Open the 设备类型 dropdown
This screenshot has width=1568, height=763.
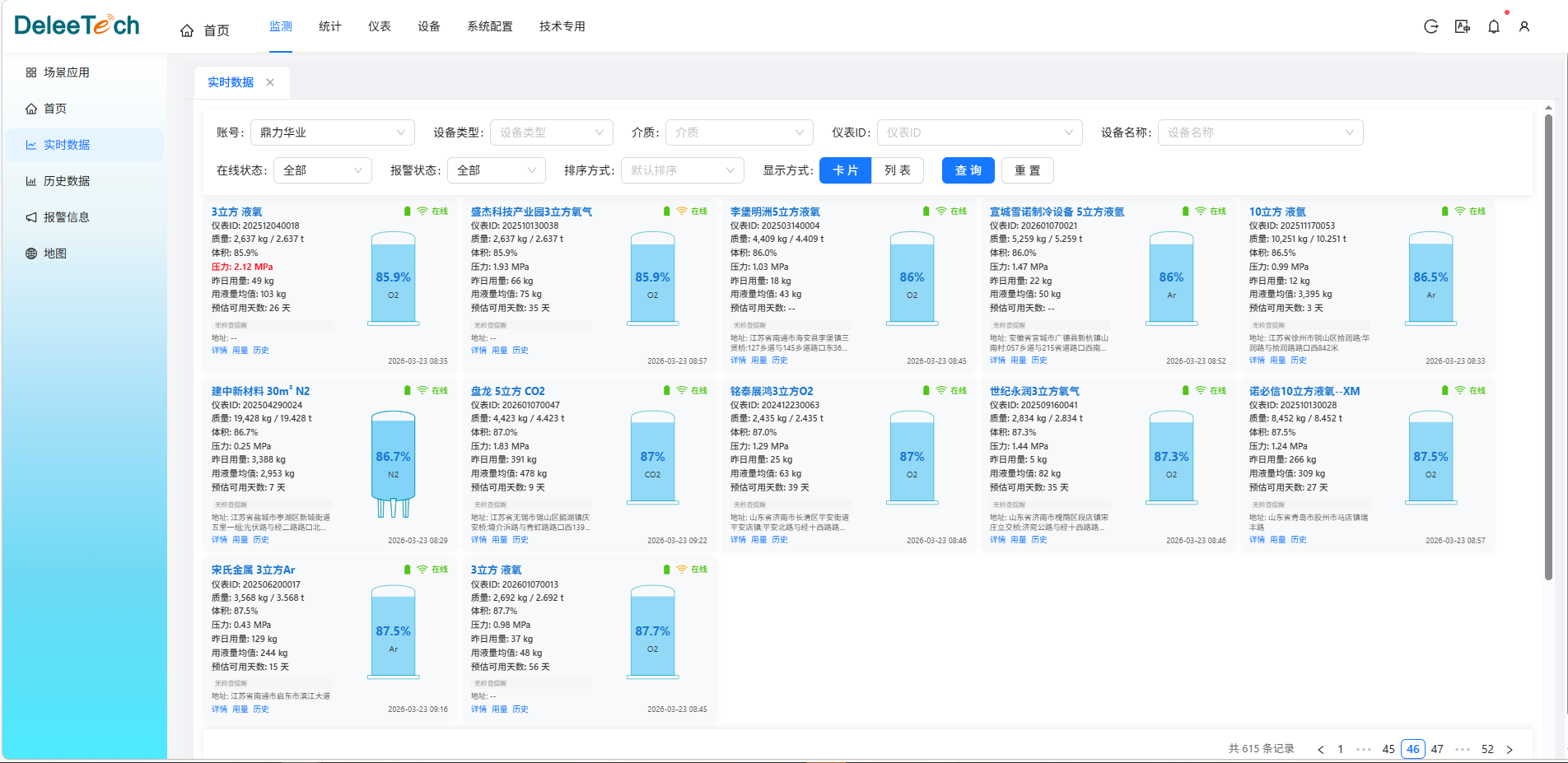pos(552,133)
